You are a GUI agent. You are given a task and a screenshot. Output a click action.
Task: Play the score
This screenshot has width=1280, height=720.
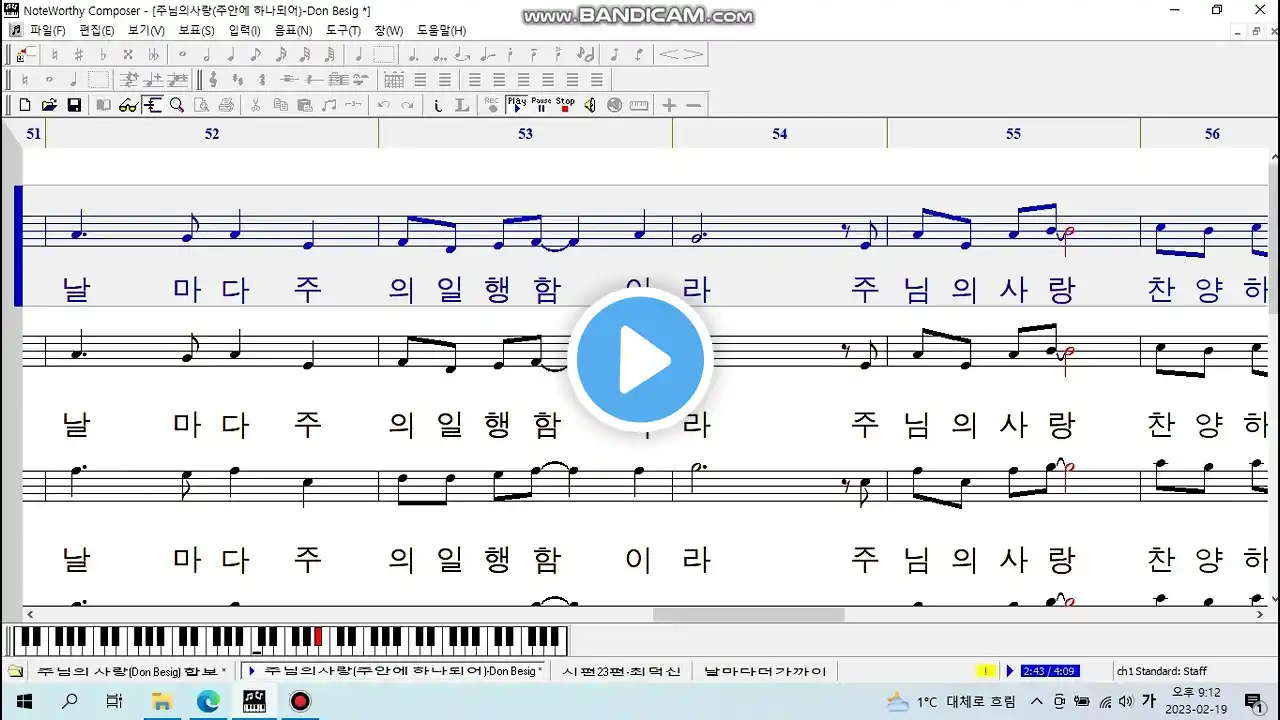tap(517, 105)
